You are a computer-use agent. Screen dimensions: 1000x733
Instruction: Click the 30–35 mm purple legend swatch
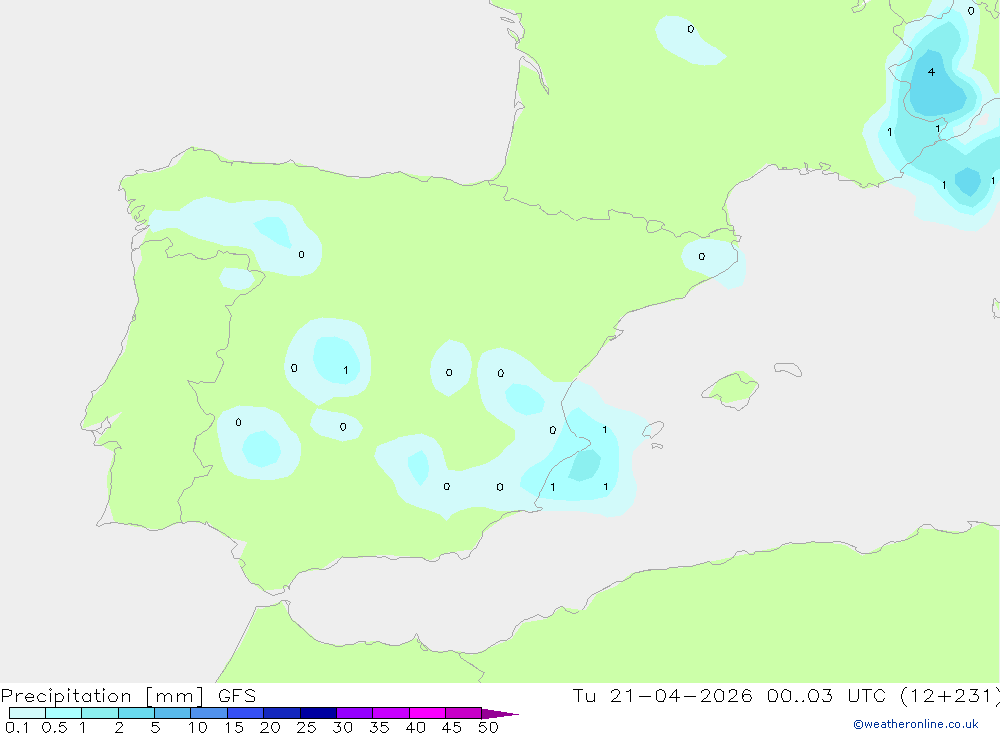coord(355,713)
